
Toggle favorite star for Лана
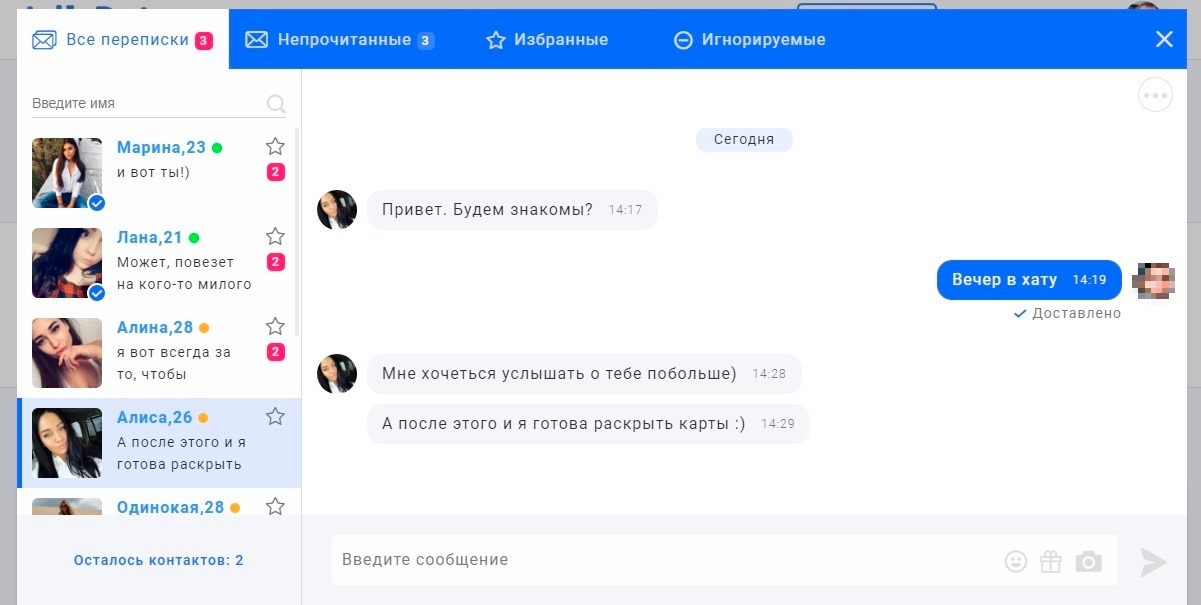coord(275,236)
